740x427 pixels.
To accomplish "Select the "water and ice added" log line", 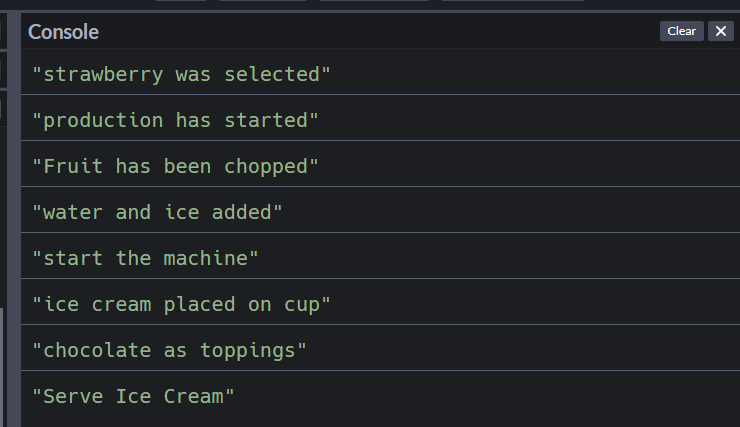I will click(380, 210).
